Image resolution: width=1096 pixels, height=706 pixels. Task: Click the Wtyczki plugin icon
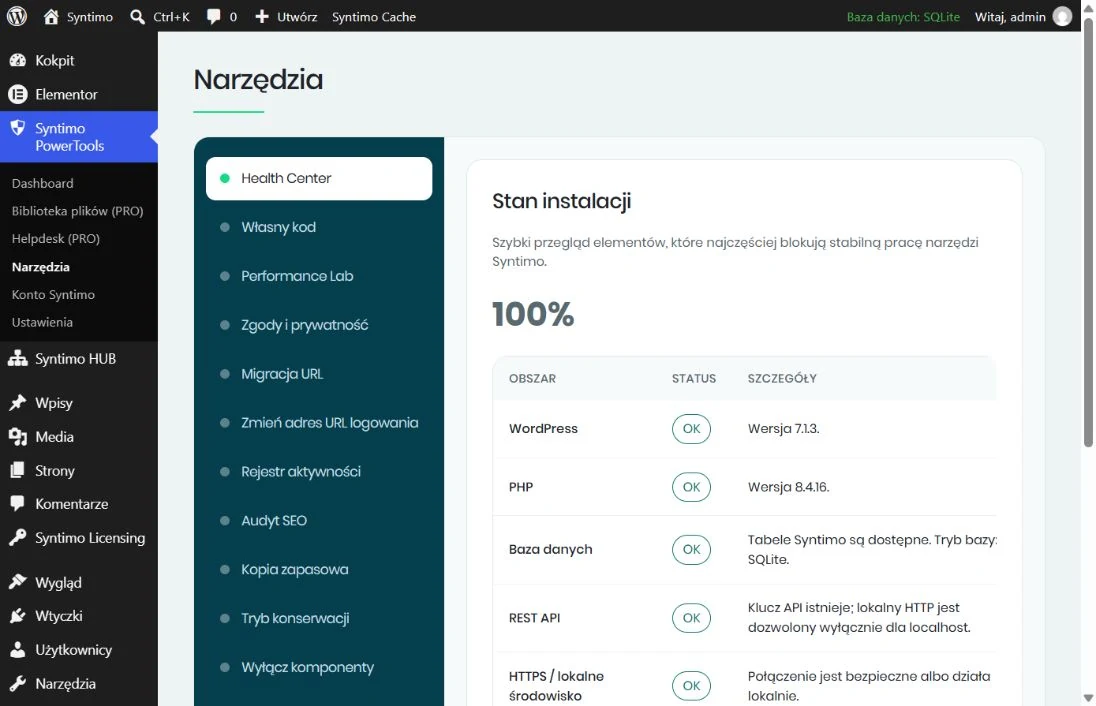pyautogui.click(x=17, y=616)
